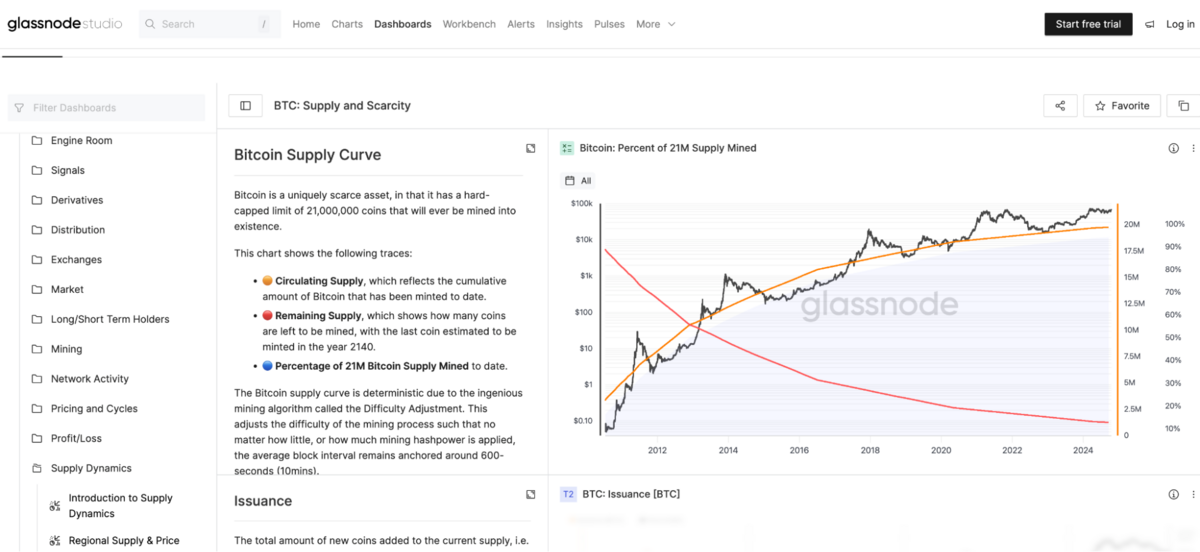The width and height of the screenshot is (1200, 552).
Task: Show info for Percent of 21M Supply Mined
Action: (x=1174, y=148)
